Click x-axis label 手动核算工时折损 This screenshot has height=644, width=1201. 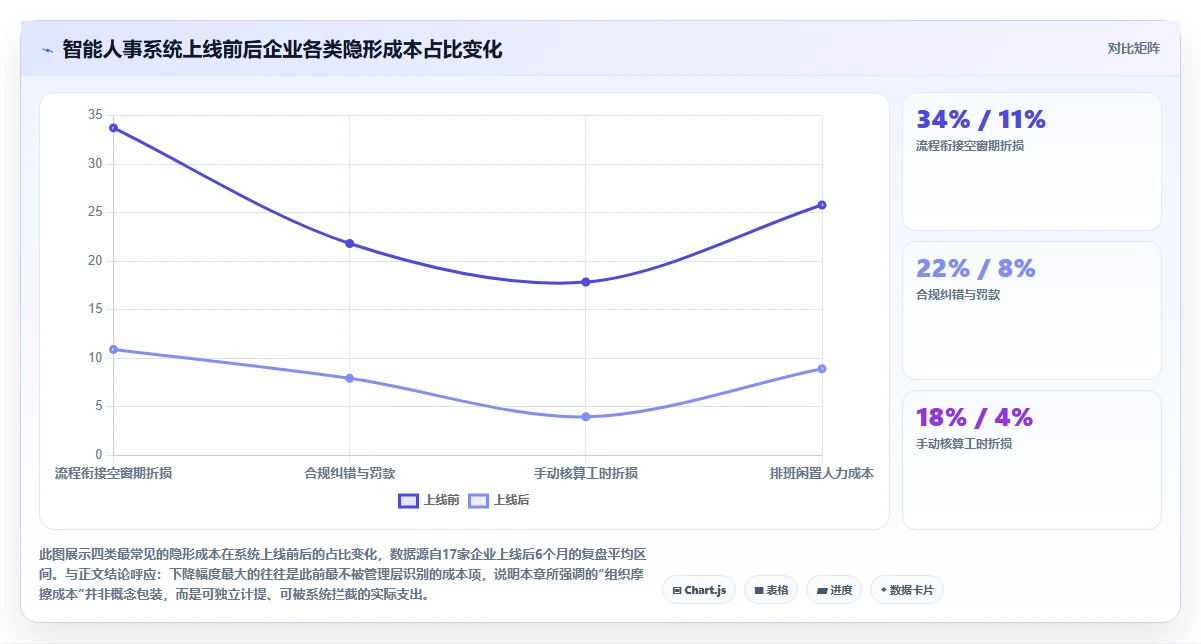pyautogui.click(x=586, y=473)
